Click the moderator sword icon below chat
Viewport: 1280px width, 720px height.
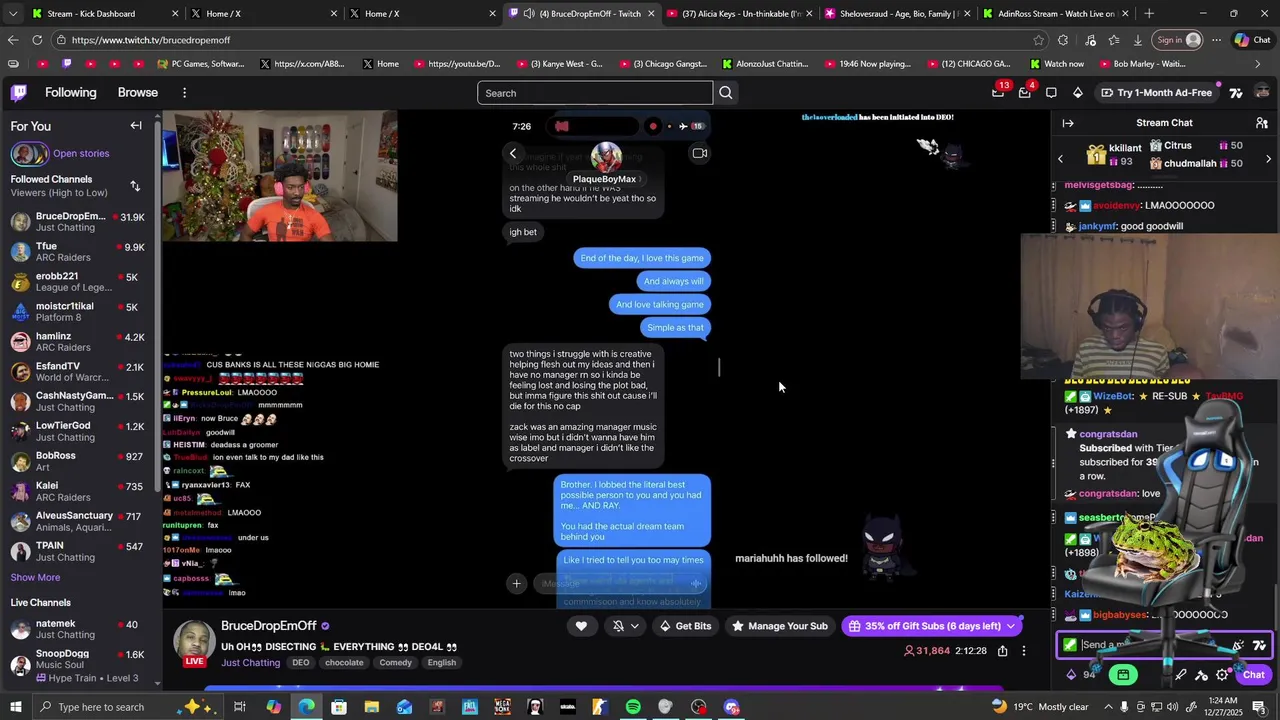1181,675
